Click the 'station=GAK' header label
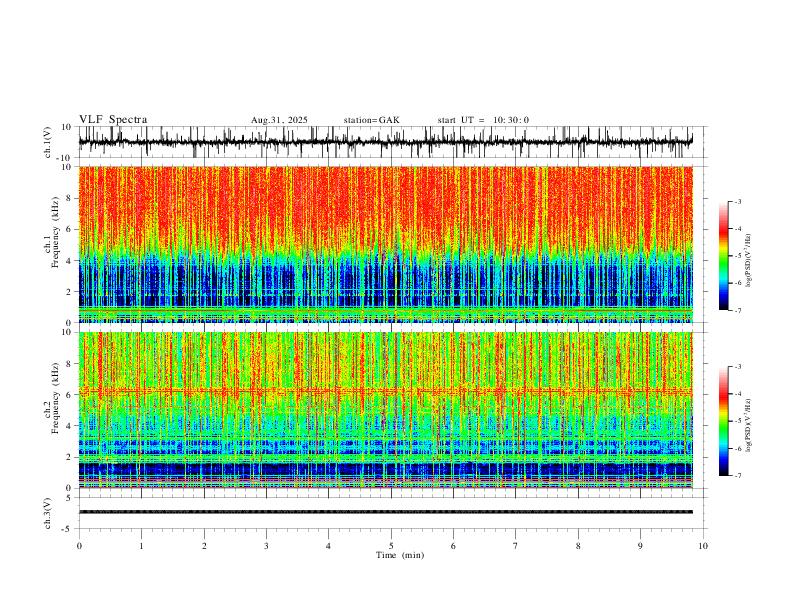 tap(371, 120)
